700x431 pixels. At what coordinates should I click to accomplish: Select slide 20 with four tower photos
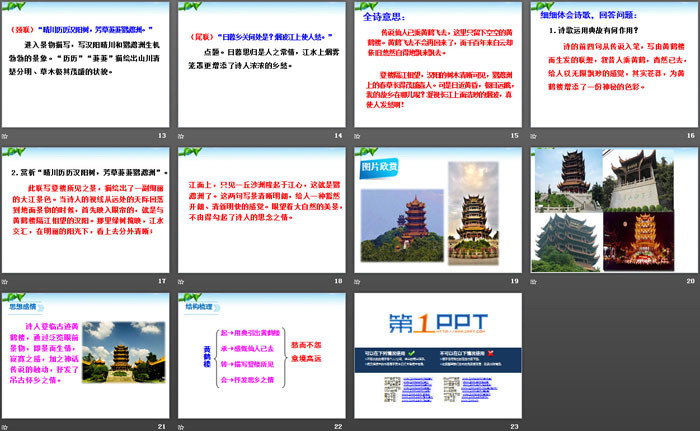tap(615, 211)
